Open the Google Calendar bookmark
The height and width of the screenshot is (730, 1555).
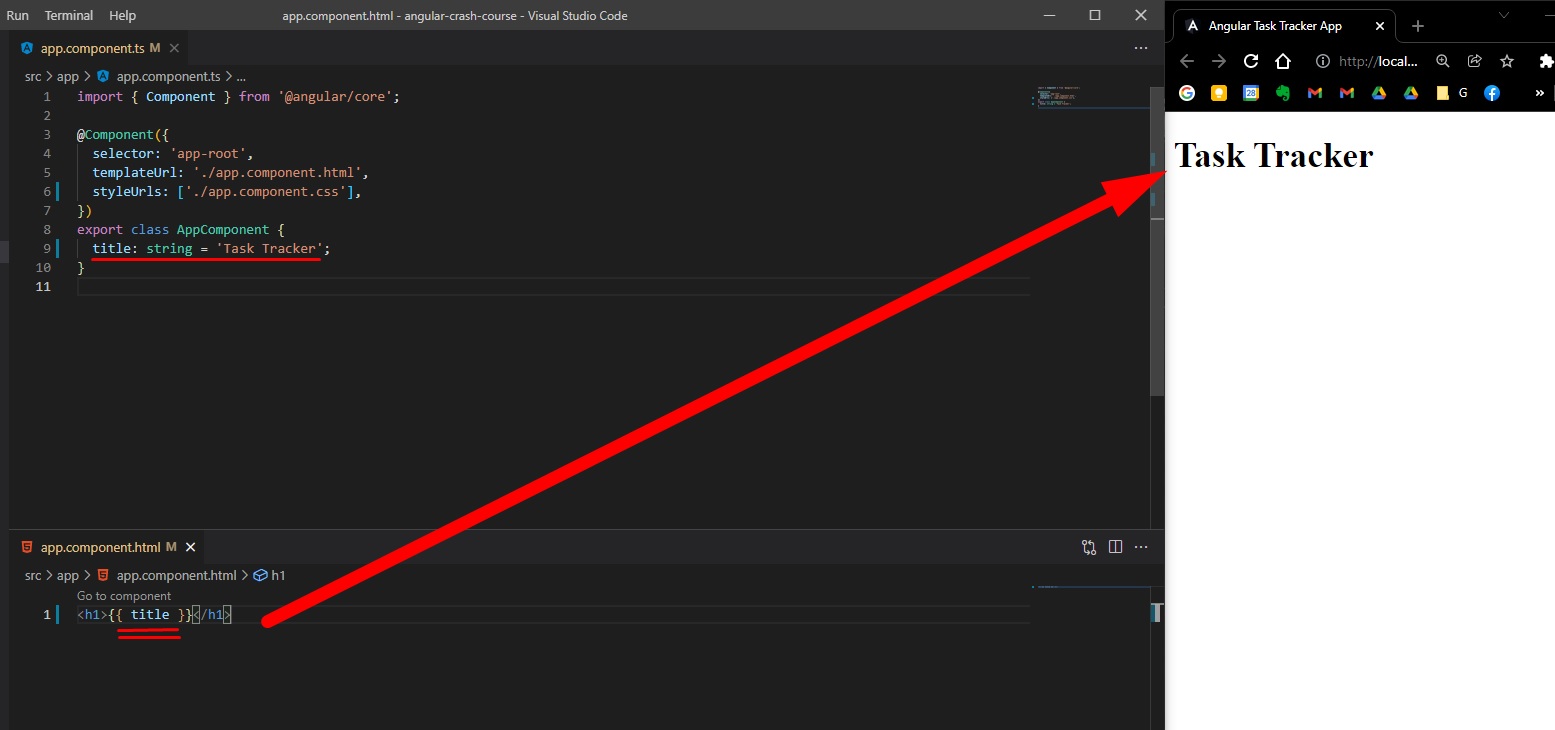(1251, 93)
